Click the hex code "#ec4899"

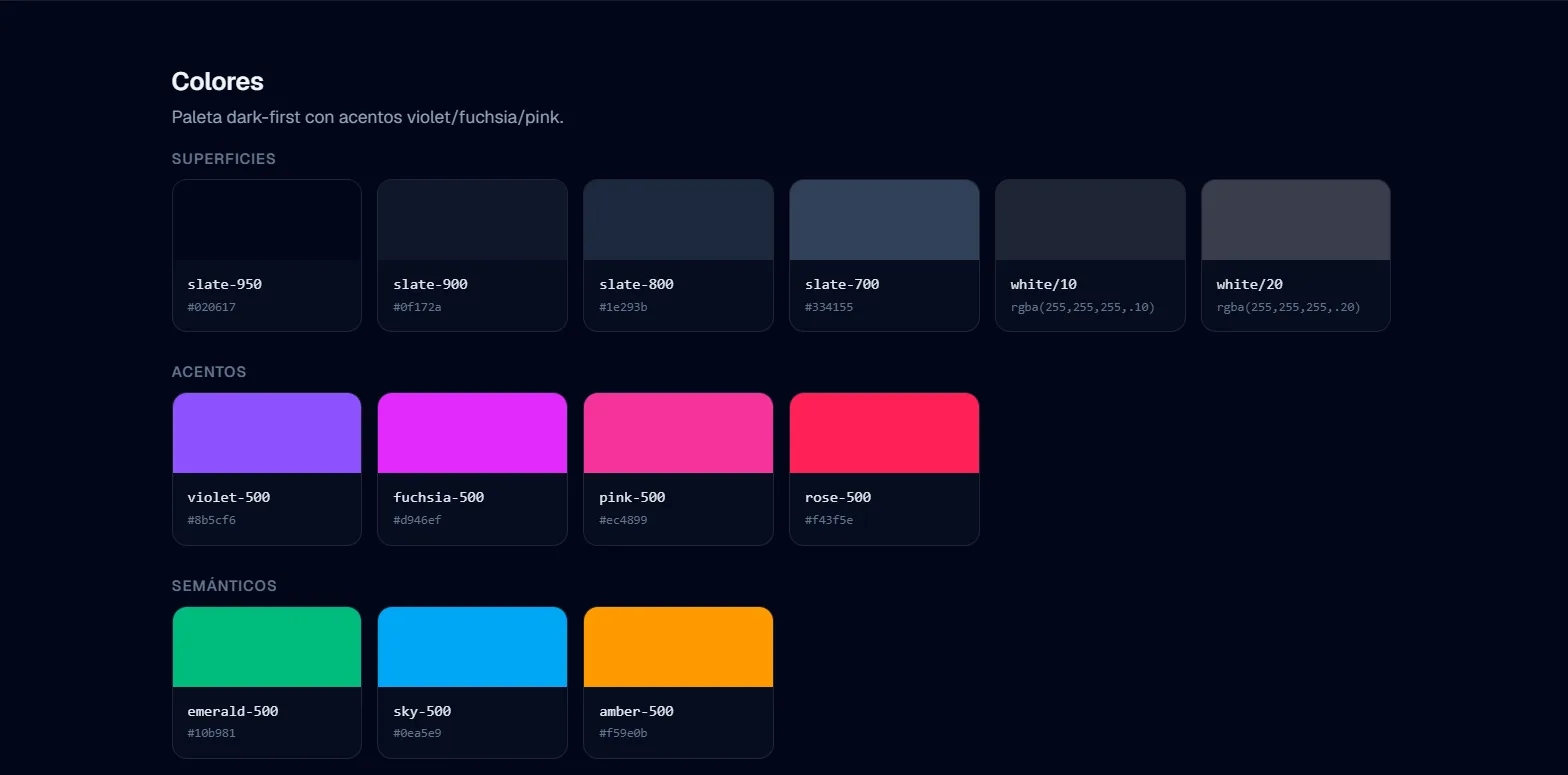[x=624, y=520]
